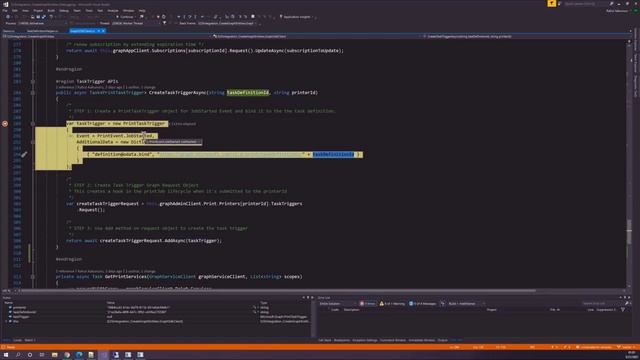
Task: Open the Entire Solution scope dropdown
Action: (337, 303)
